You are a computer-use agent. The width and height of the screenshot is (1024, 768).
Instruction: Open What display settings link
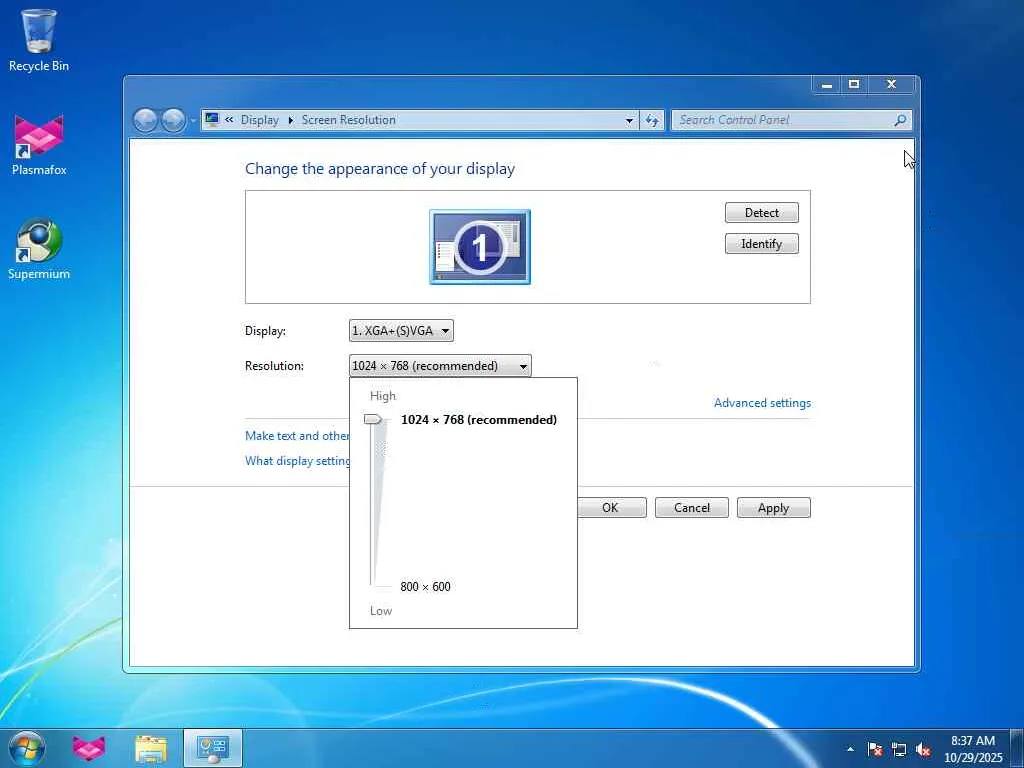coord(297,461)
